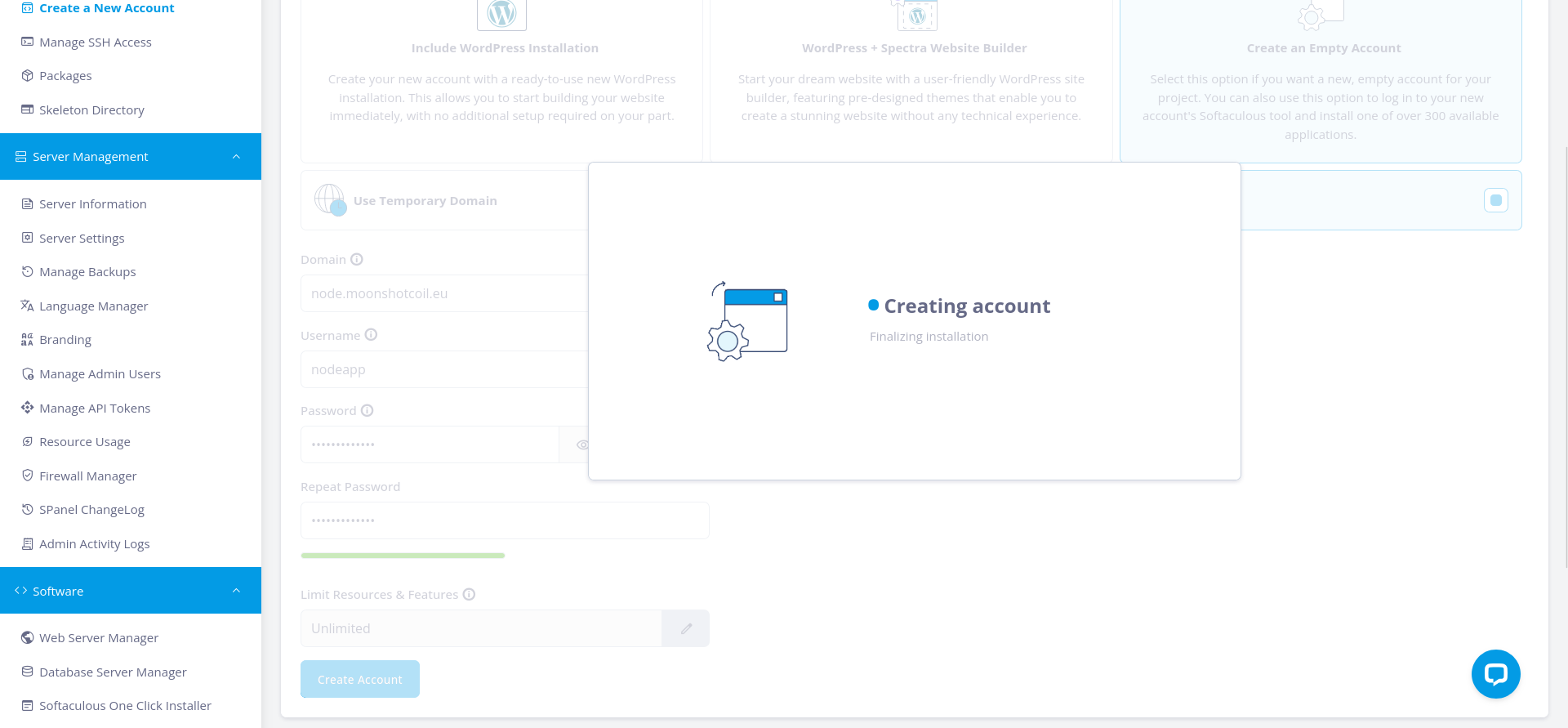This screenshot has width=1568, height=728.
Task: Click the Database Server Manager icon
Action: point(27,672)
